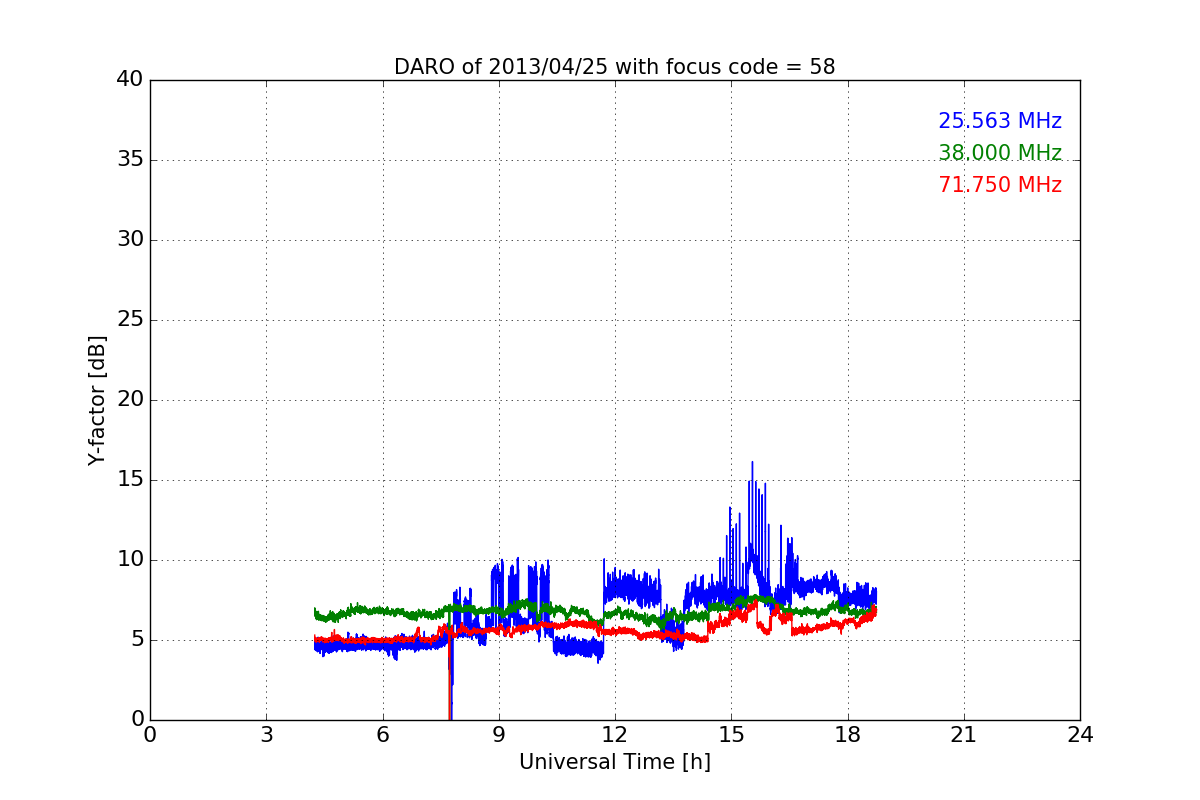Click y-axis tick label 40
The image size is (1200, 800).
point(130,80)
